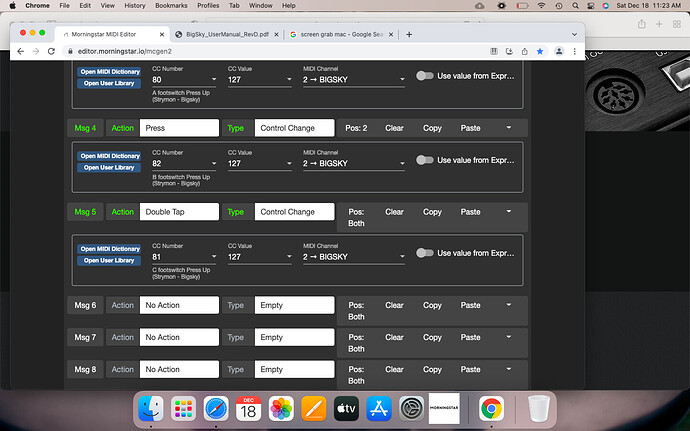The height and width of the screenshot is (431, 690).
Task: Open Chrome View menu
Action: tap(107, 6)
